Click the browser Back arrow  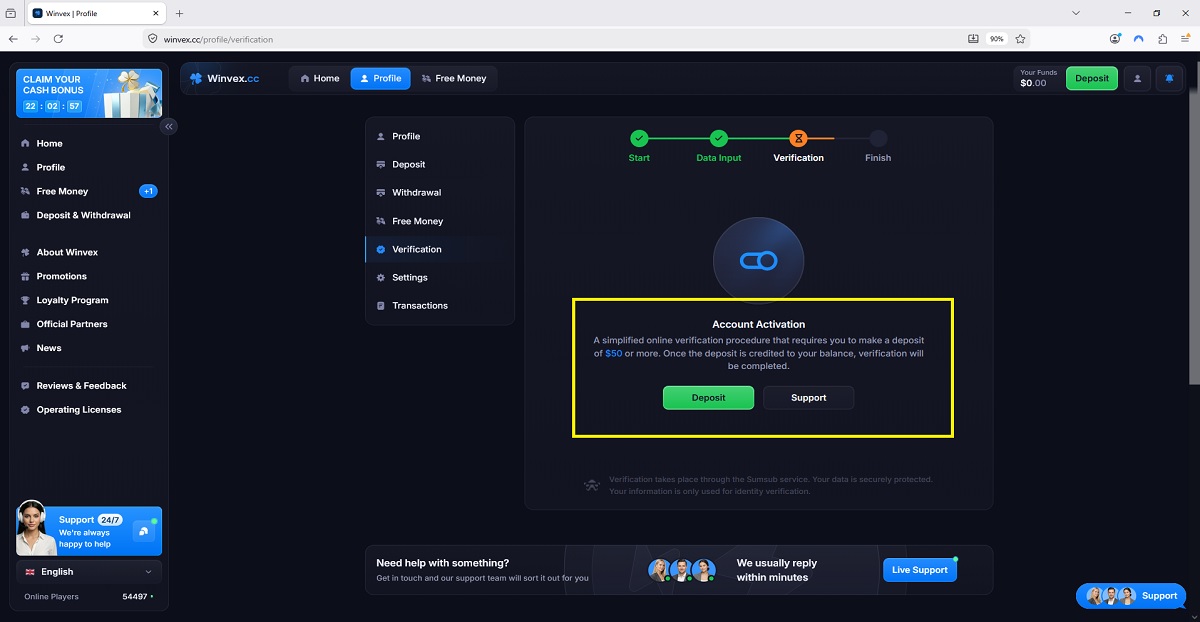(x=13, y=39)
